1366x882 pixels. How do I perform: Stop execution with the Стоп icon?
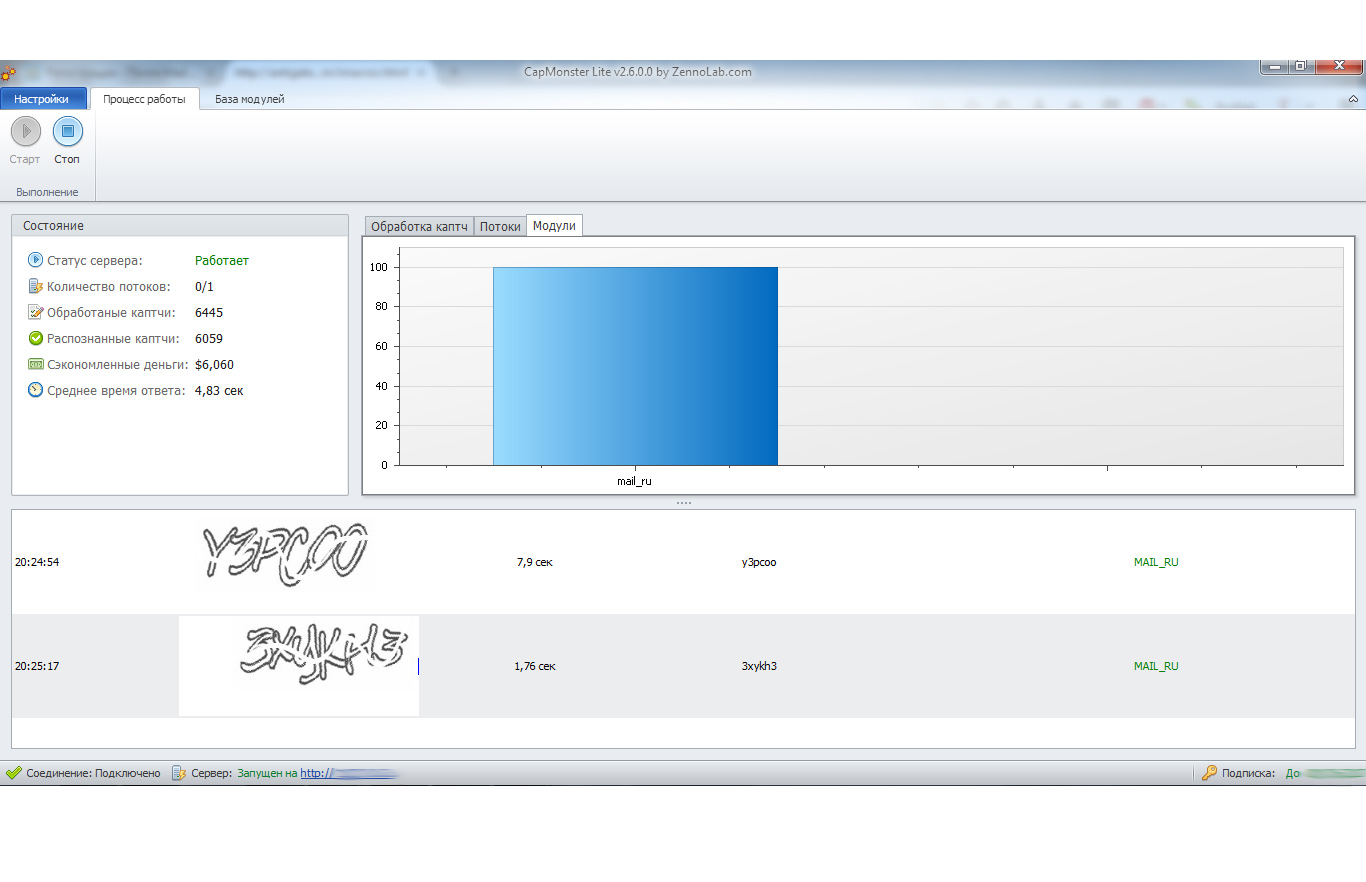click(x=68, y=131)
